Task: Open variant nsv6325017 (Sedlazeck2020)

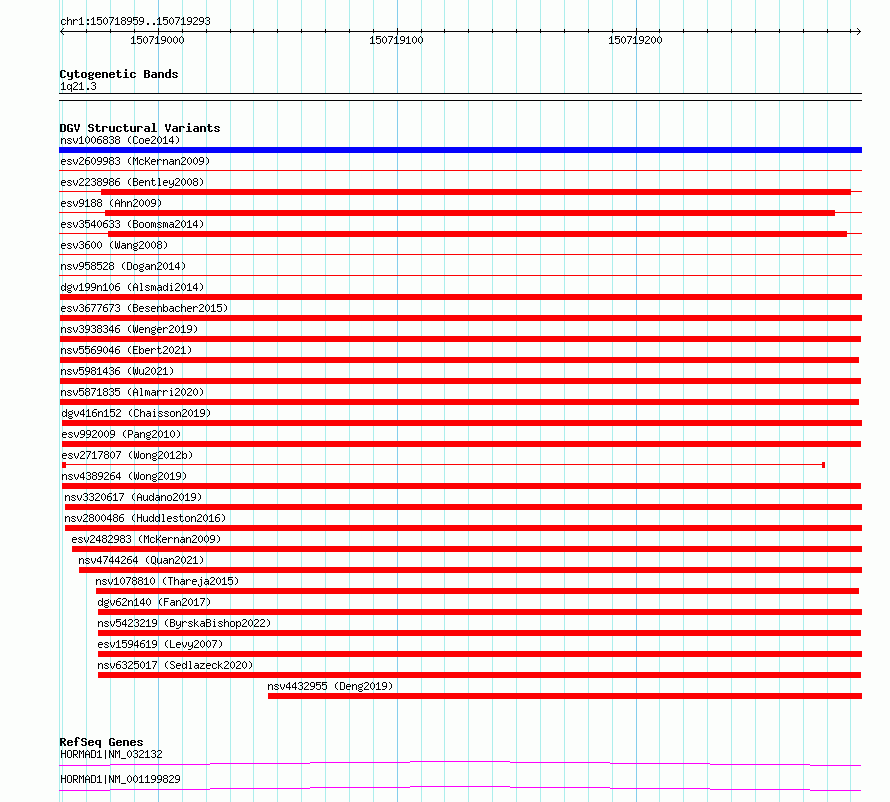Action: tap(175, 665)
